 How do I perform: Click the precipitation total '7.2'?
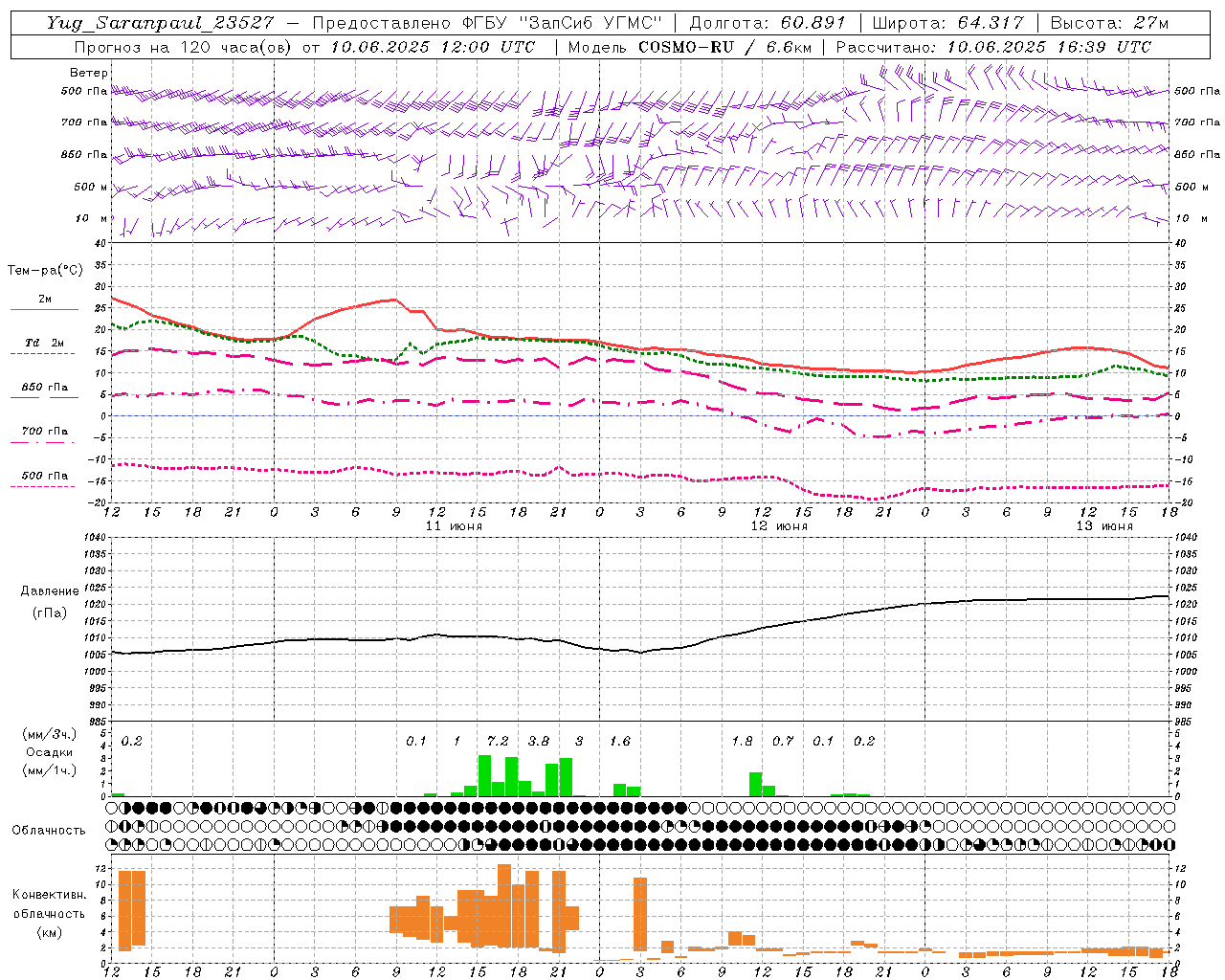(498, 742)
